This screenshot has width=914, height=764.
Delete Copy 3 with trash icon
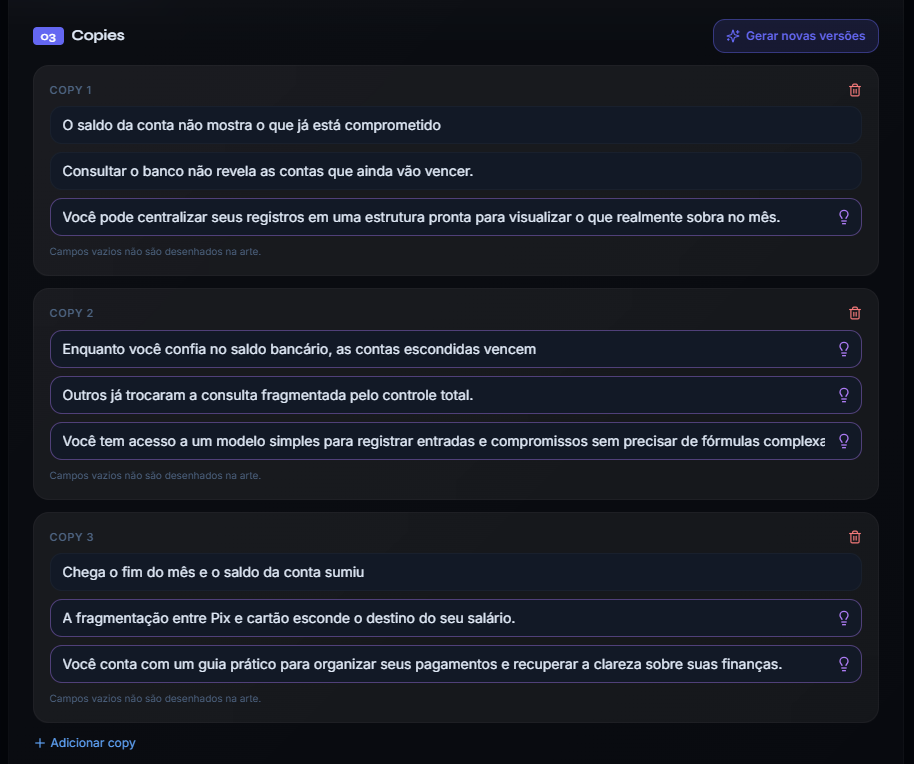point(855,537)
